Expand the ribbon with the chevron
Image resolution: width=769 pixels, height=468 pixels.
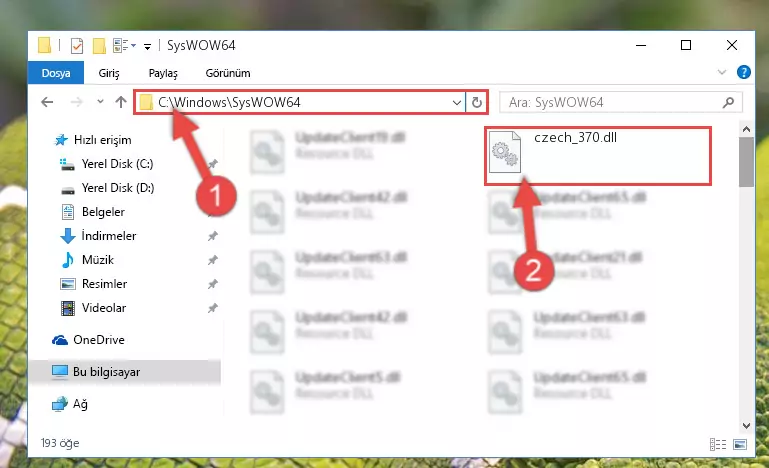pyautogui.click(x=722, y=73)
